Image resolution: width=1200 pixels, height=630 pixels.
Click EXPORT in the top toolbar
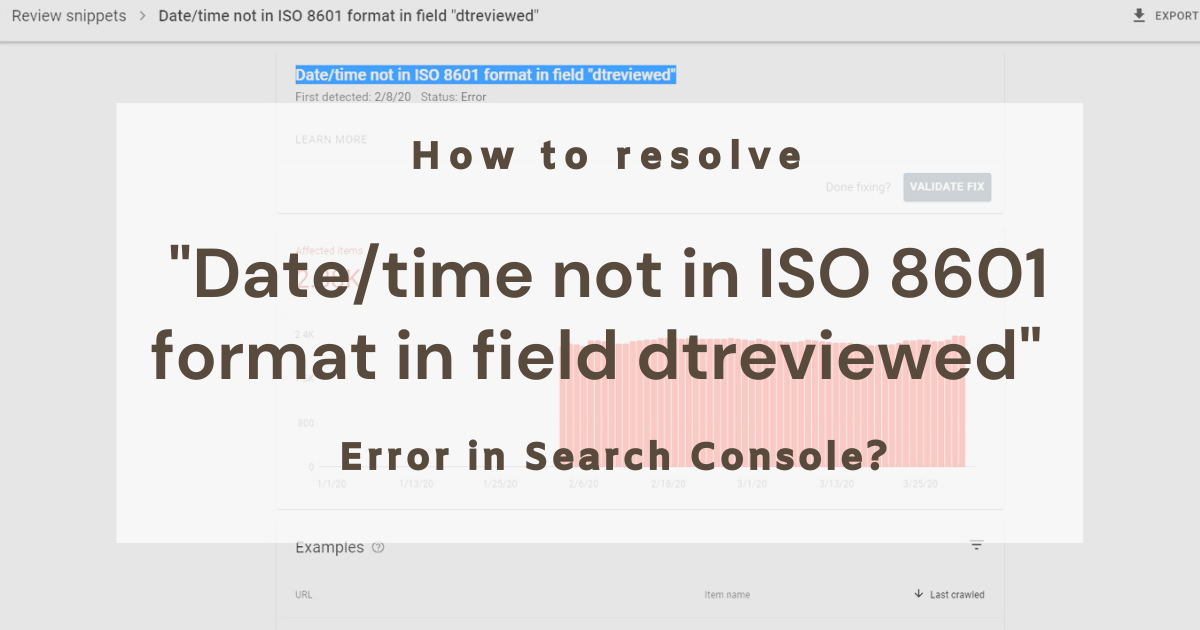[1168, 15]
